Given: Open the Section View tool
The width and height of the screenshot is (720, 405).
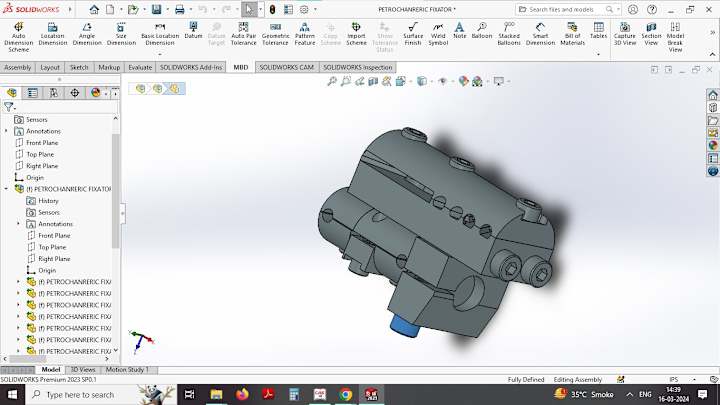Looking at the screenshot, I should tap(651, 34).
